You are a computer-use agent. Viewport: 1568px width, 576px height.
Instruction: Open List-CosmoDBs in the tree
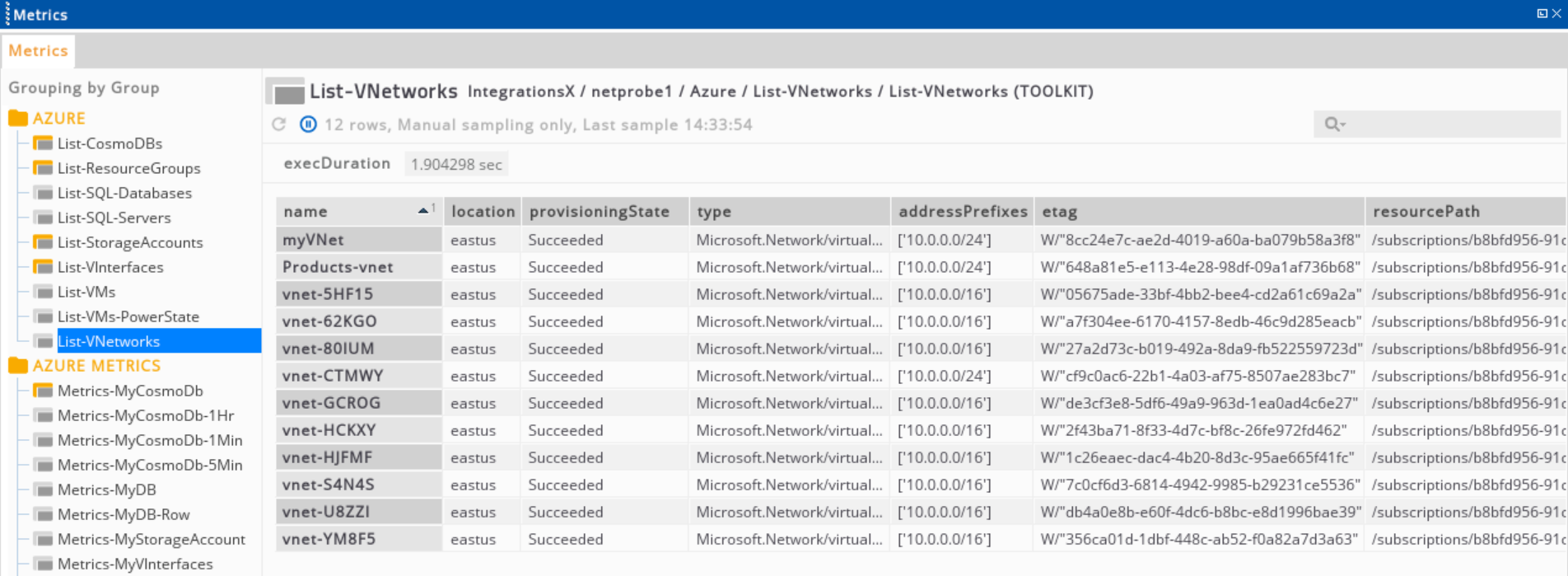110,143
